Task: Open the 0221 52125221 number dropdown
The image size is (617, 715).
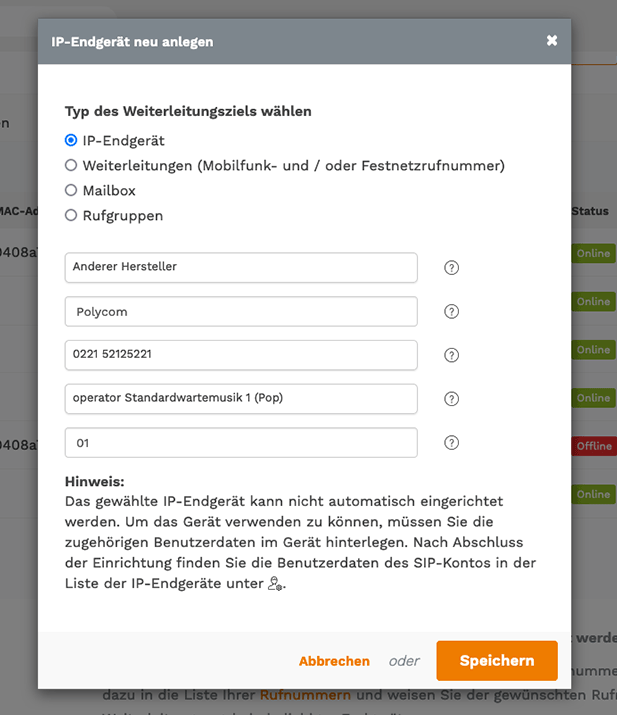Action: 241,355
